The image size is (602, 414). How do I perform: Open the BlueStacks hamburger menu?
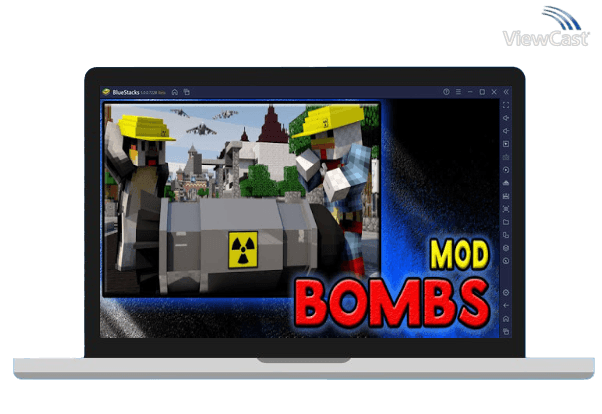(458, 92)
